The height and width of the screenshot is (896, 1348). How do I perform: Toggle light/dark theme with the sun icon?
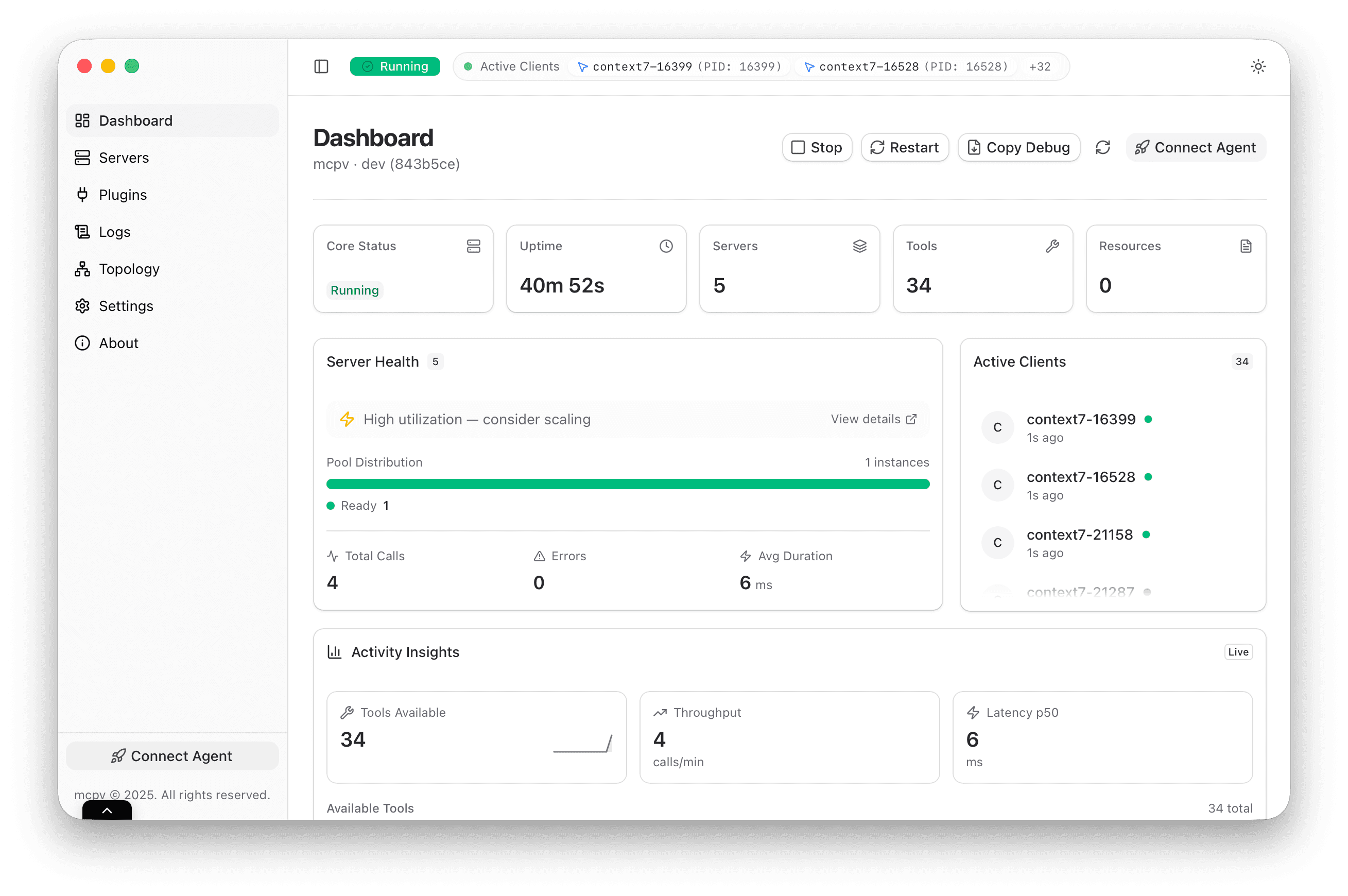coord(1258,66)
